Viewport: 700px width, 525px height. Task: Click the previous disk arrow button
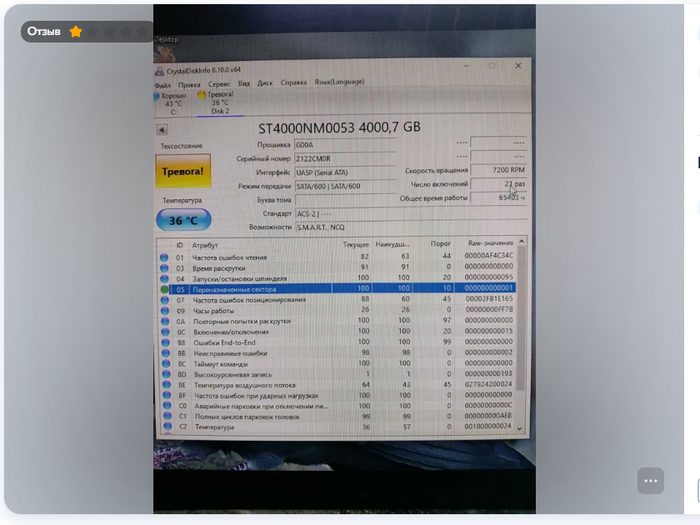[162, 130]
